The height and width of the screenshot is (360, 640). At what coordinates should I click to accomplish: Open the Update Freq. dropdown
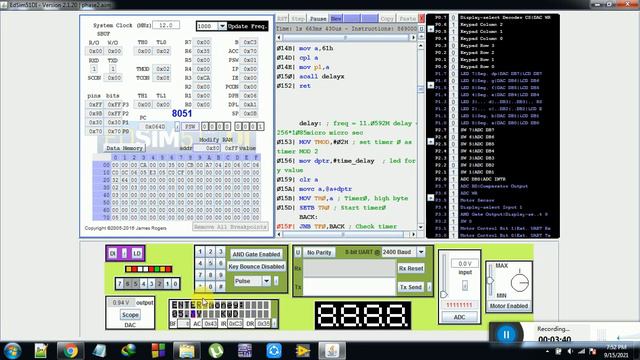tap(222, 26)
